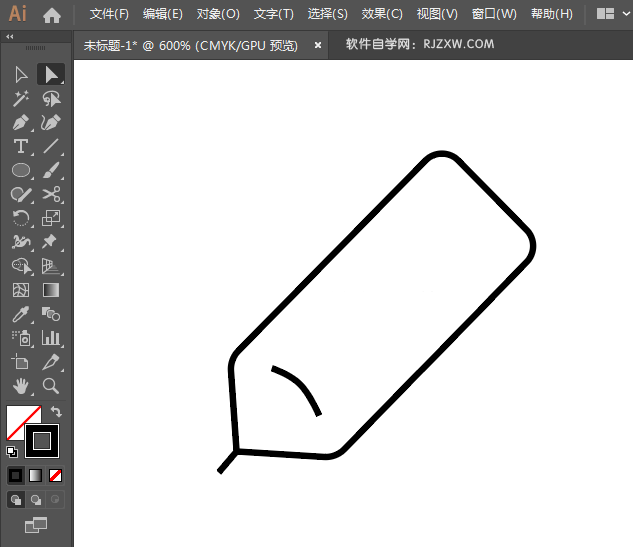This screenshot has height=547, width=633.
Task: Pick the Paintbrush tool
Action: click(x=51, y=170)
